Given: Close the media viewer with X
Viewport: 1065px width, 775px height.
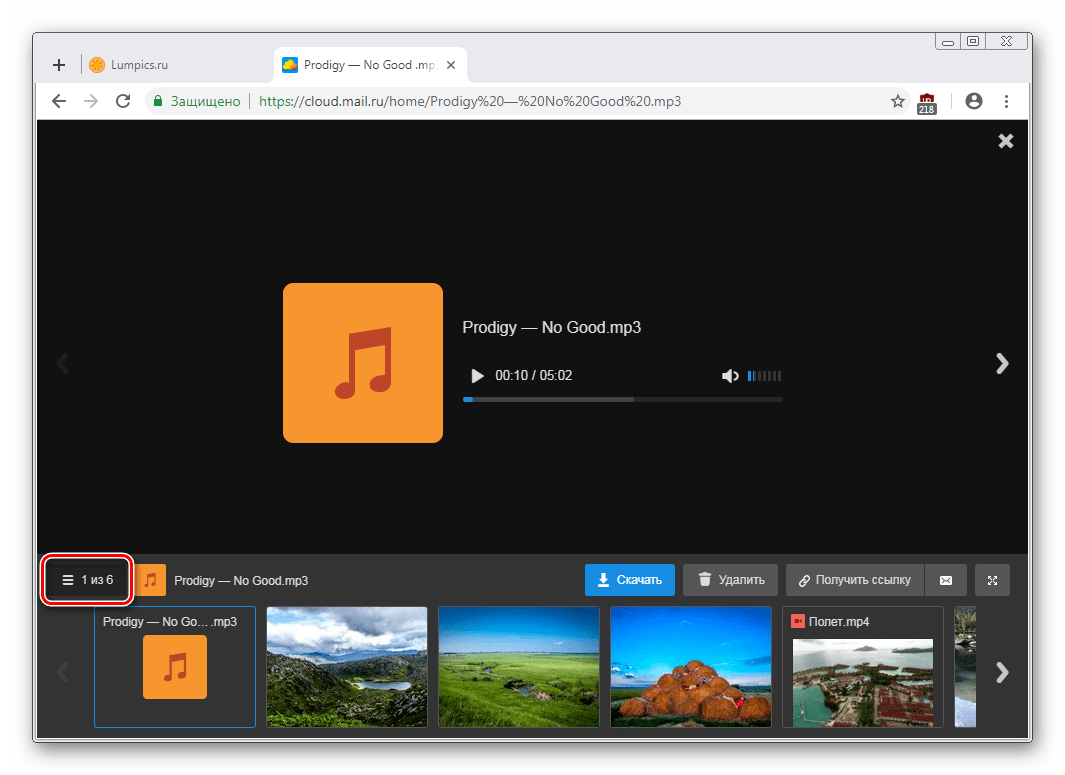Looking at the screenshot, I should 1005,141.
